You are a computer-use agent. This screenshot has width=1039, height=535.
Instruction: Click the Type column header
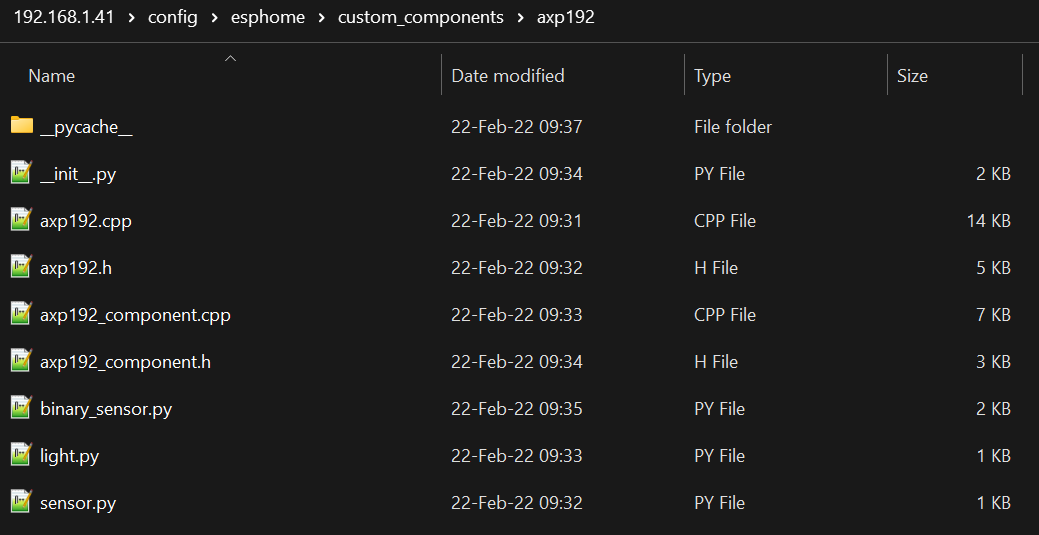coord(712,76)
